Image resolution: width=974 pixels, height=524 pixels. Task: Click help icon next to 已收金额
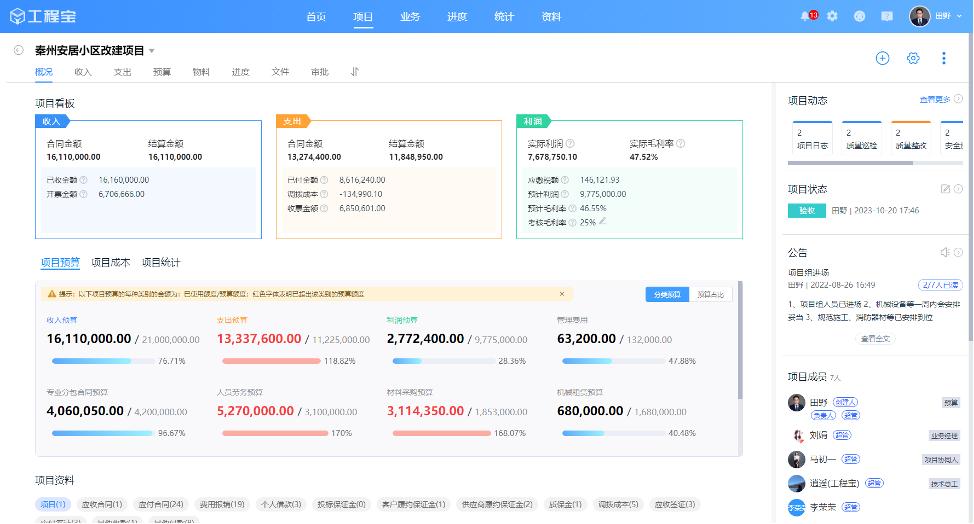(x=83, y=180)
